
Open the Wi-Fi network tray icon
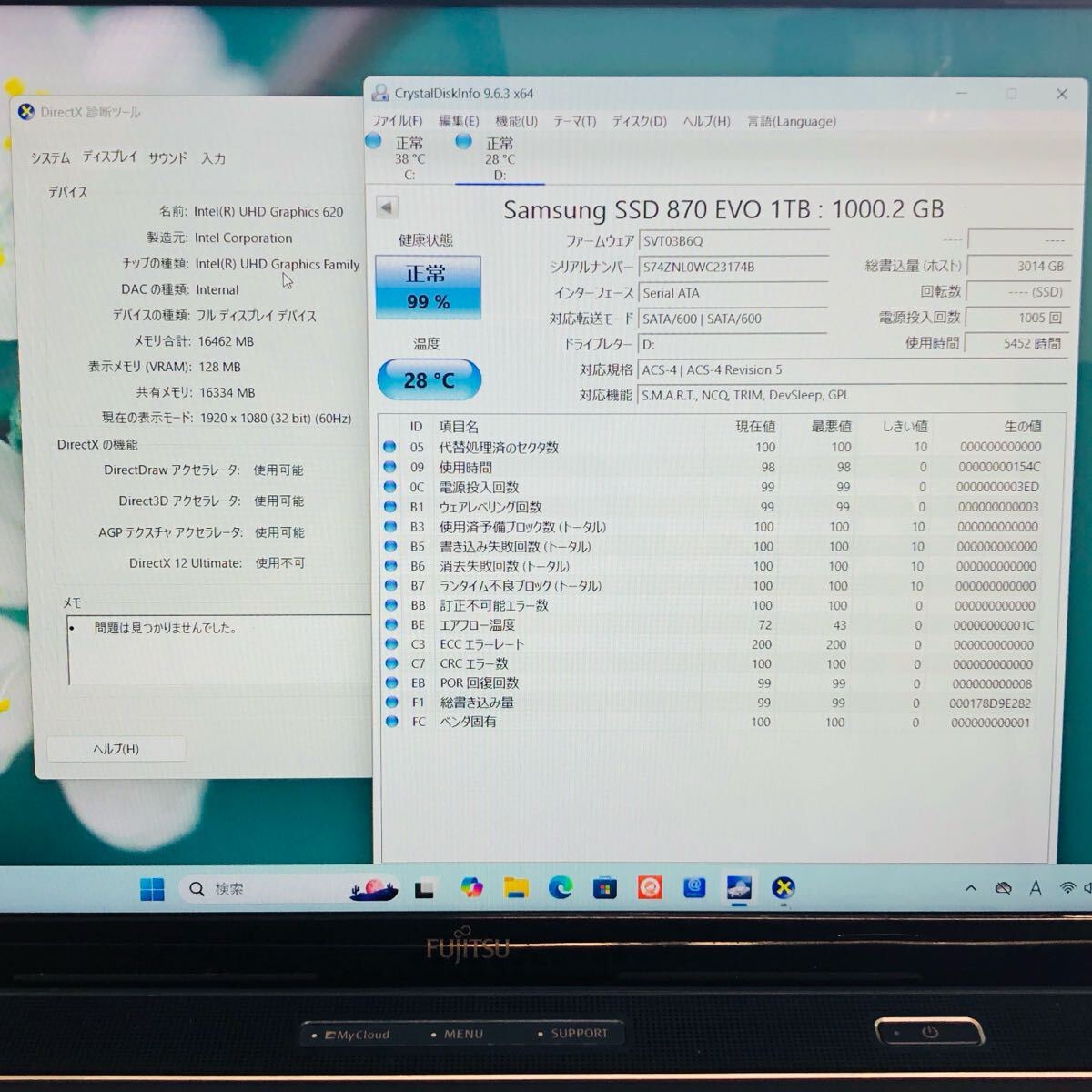tap(1067, 889)
